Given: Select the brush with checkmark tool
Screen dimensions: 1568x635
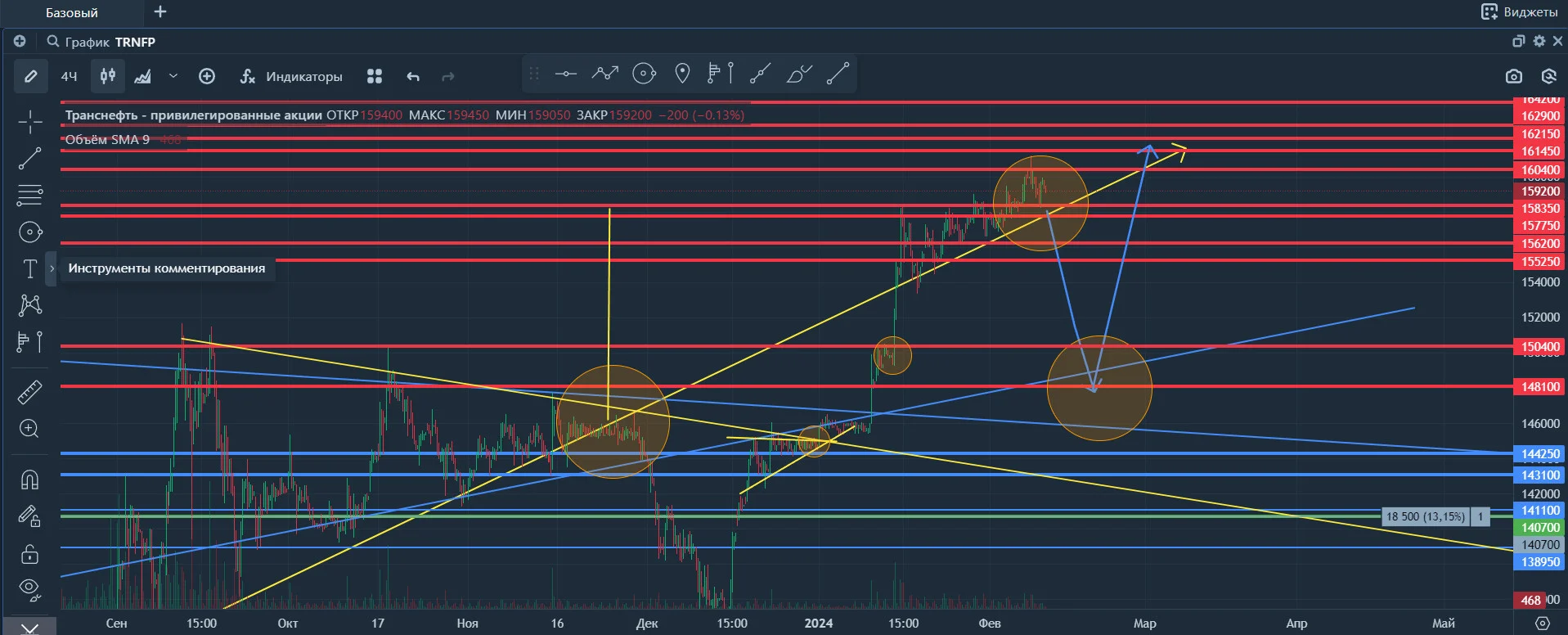Looking at the screenshot, I should coord(799,74).
